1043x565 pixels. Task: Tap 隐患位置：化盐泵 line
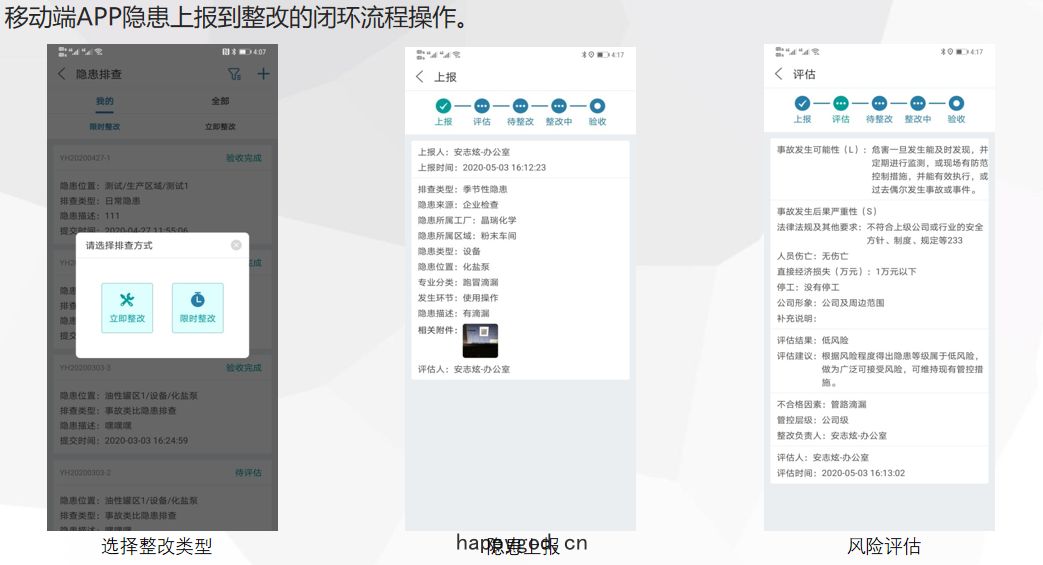tap(454, 267)
